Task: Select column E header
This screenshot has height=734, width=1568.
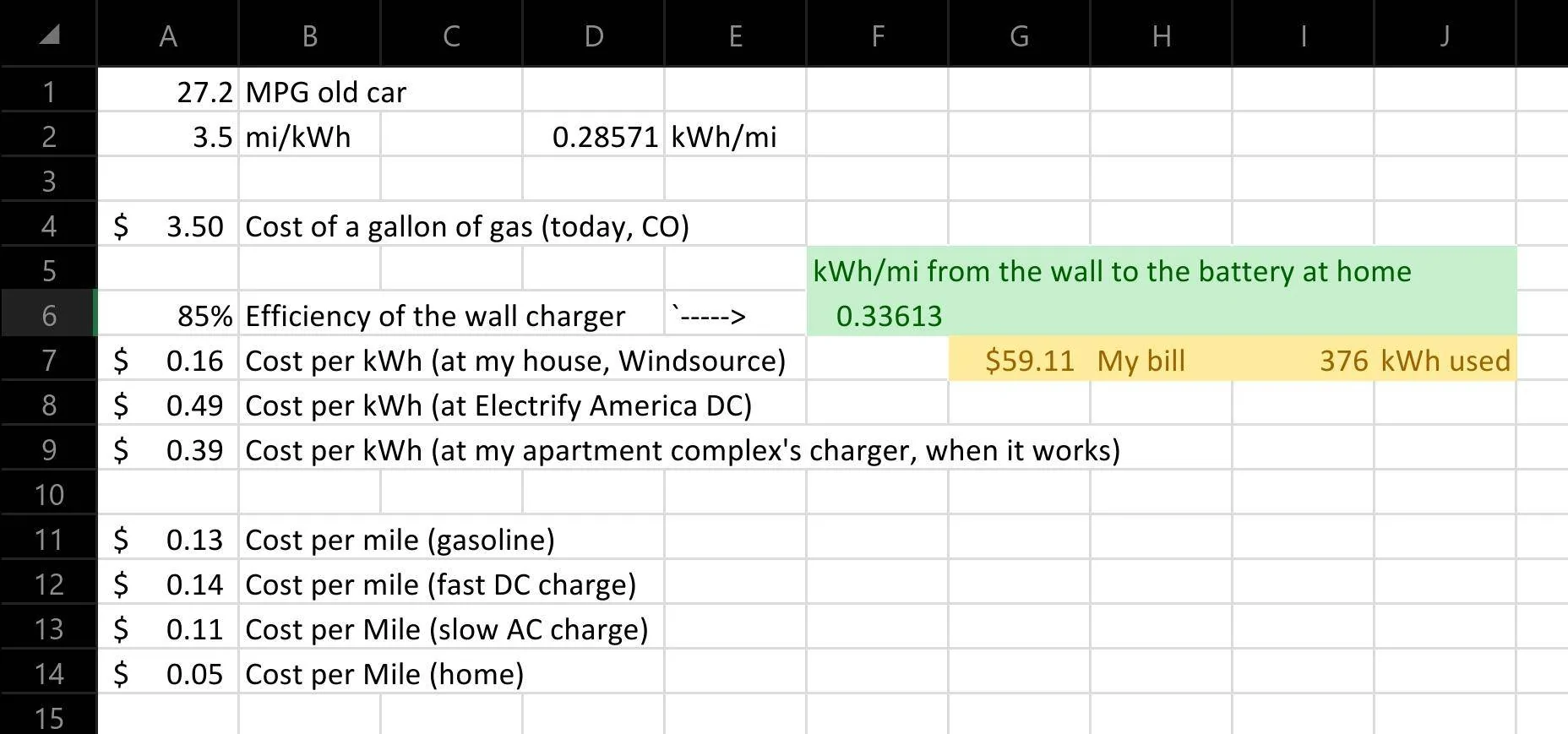Action: pyautogui.click(x=736, y=35)
